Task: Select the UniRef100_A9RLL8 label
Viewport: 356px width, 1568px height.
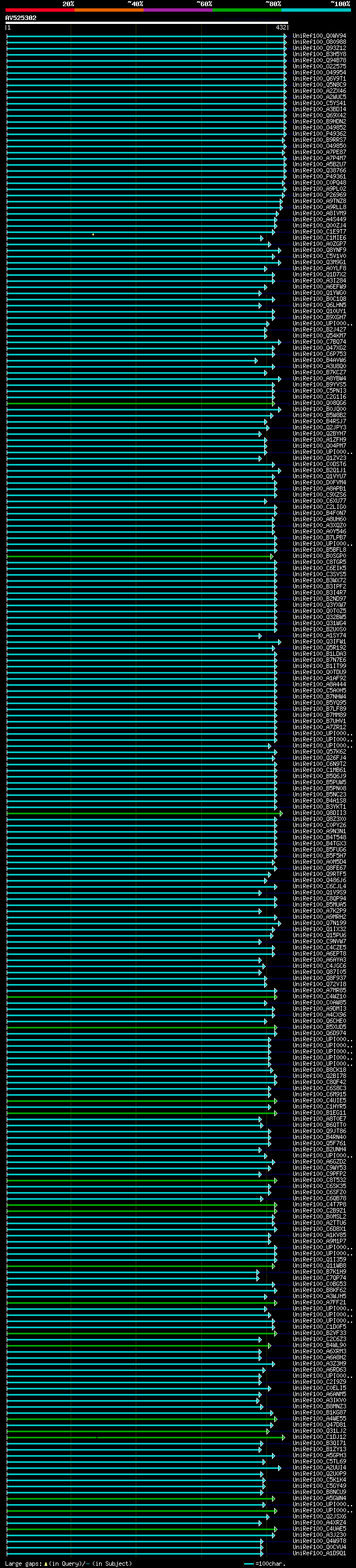Action: [319, 207]
